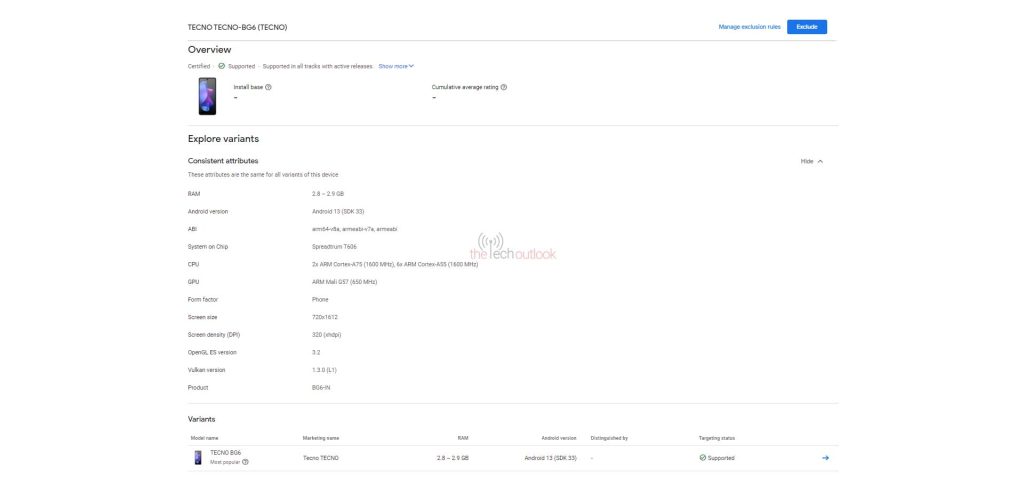Click the Targeting status column header
The width and height of the screenshot is (1024, 491).
(x=717, y=438)
